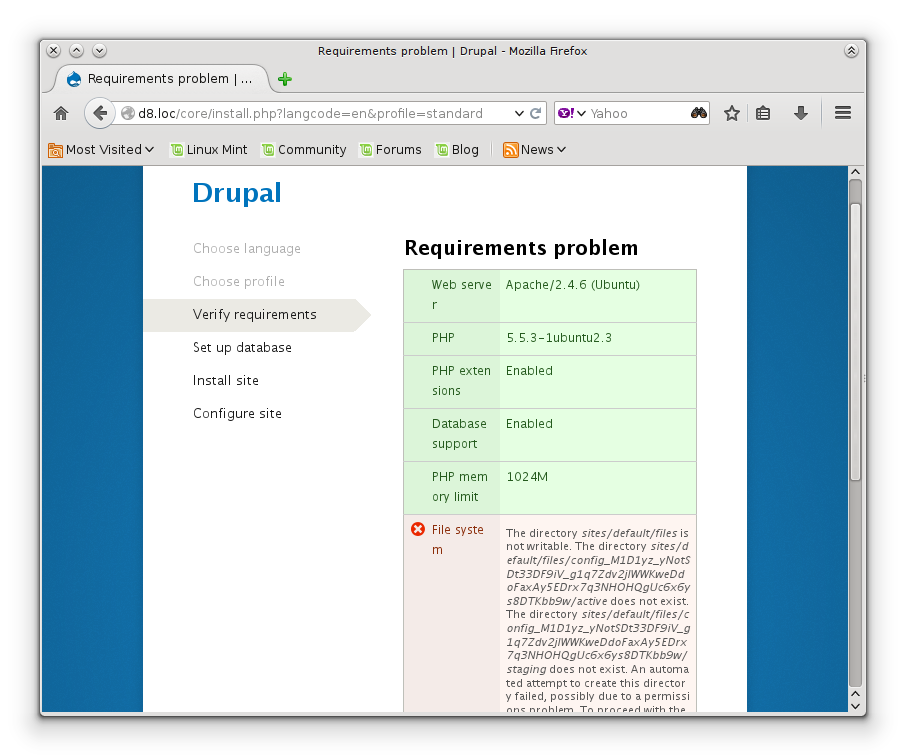This screenshot has height=756, width=906.
Task: Click the Community bookmark icon
Action: click(x=268, y=150)
